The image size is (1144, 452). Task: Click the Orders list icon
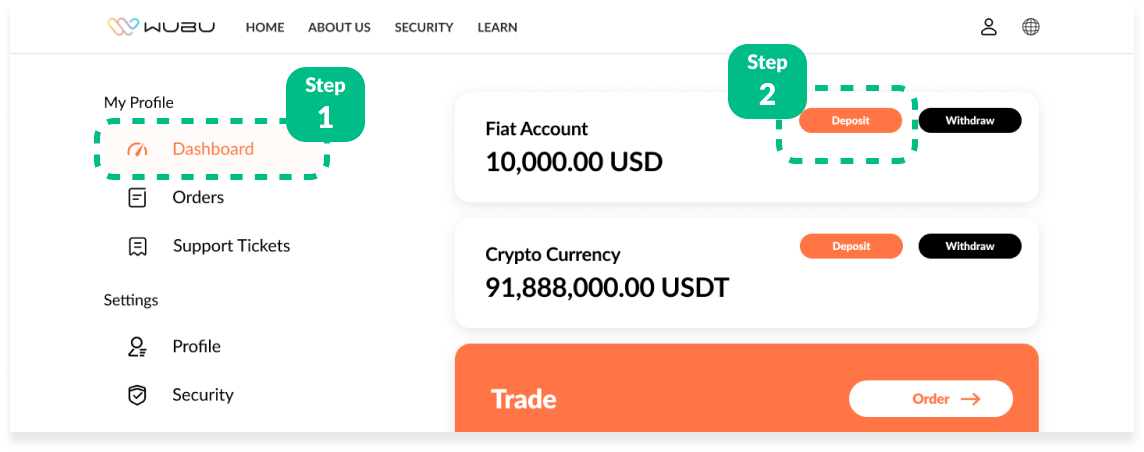pyautogui.click(x=137, y=198)
